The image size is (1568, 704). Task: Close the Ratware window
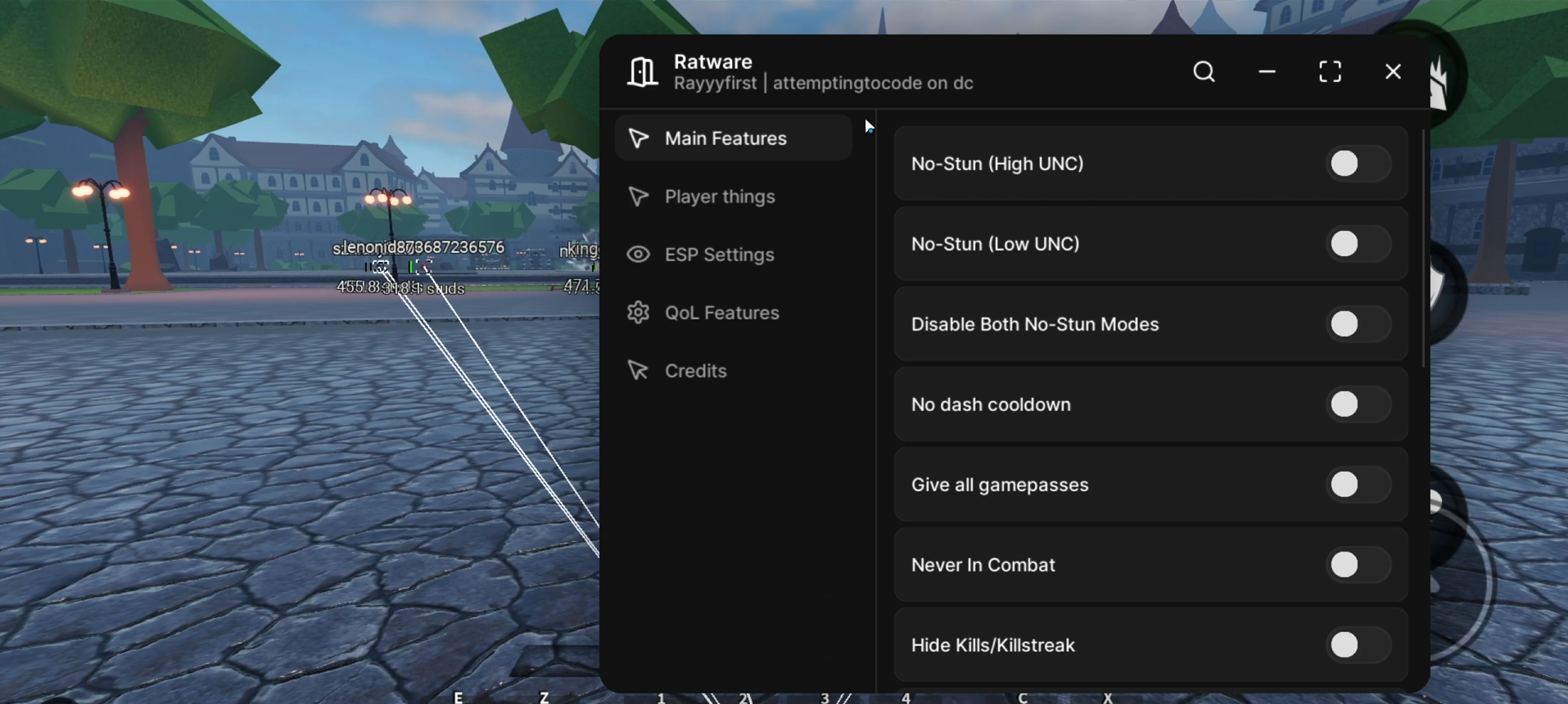(x=1393, y=72)
